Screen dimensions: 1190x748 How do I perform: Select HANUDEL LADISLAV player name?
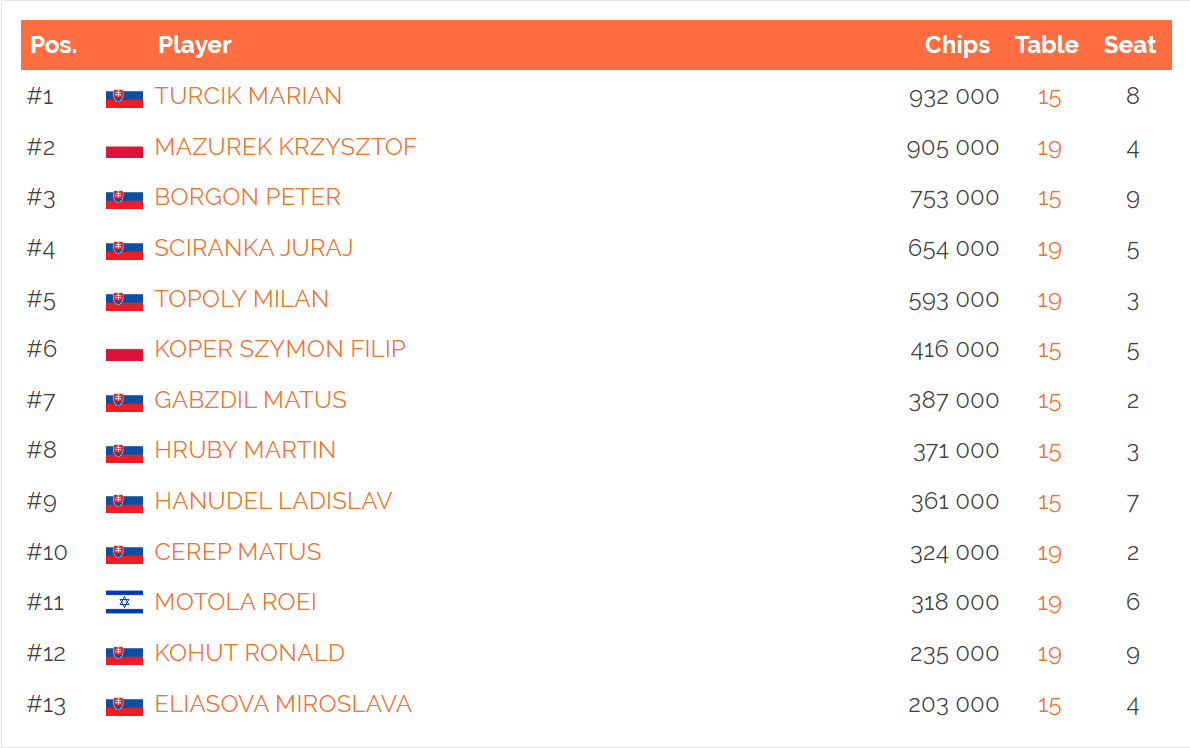(x=273, y=501)
